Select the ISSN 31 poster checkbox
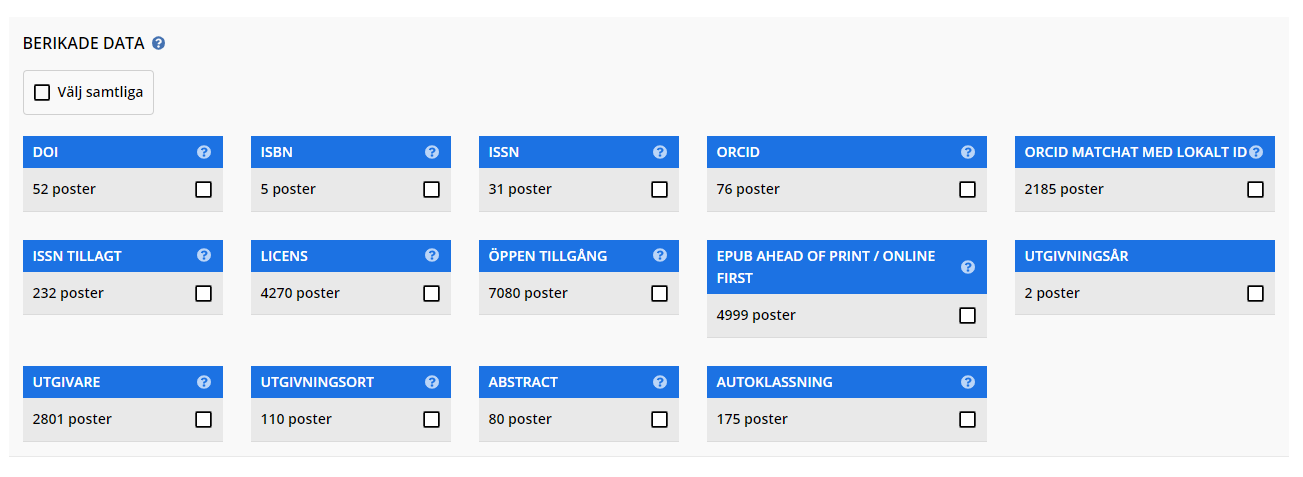The width and height of the screenshot is (1303, 477). (x=660, y=189)
